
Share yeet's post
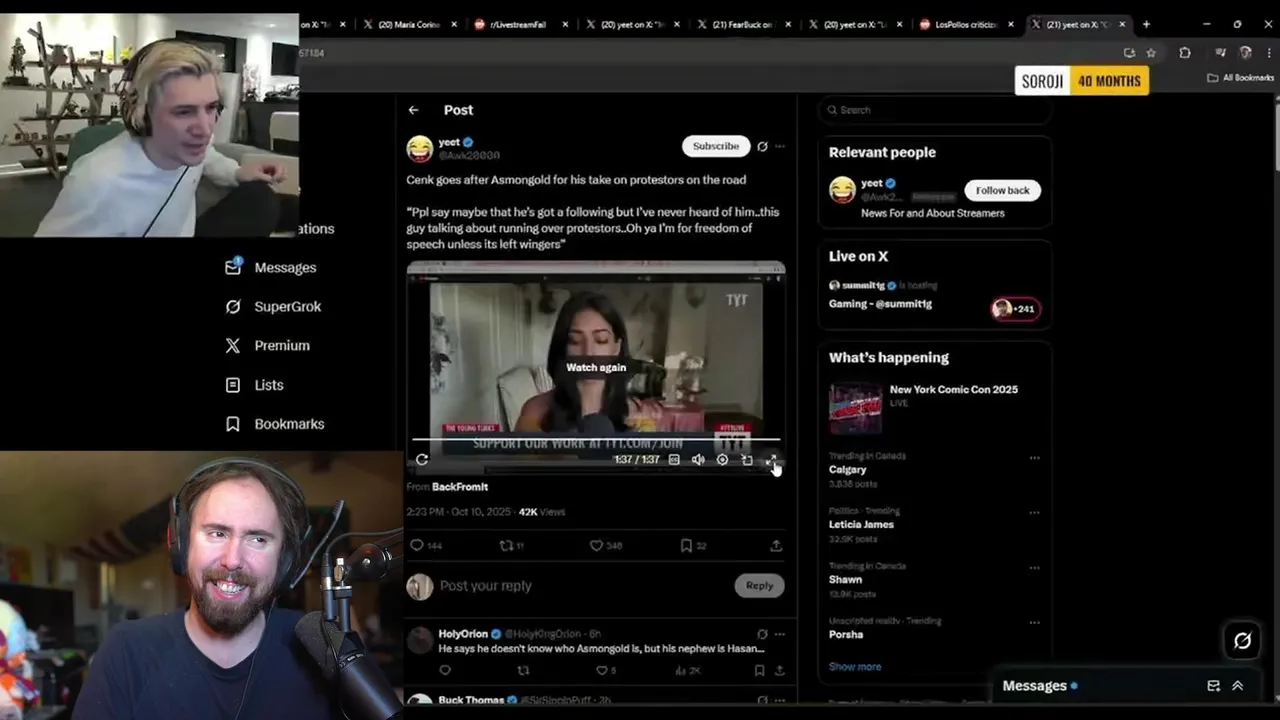[x=776, y=545]
